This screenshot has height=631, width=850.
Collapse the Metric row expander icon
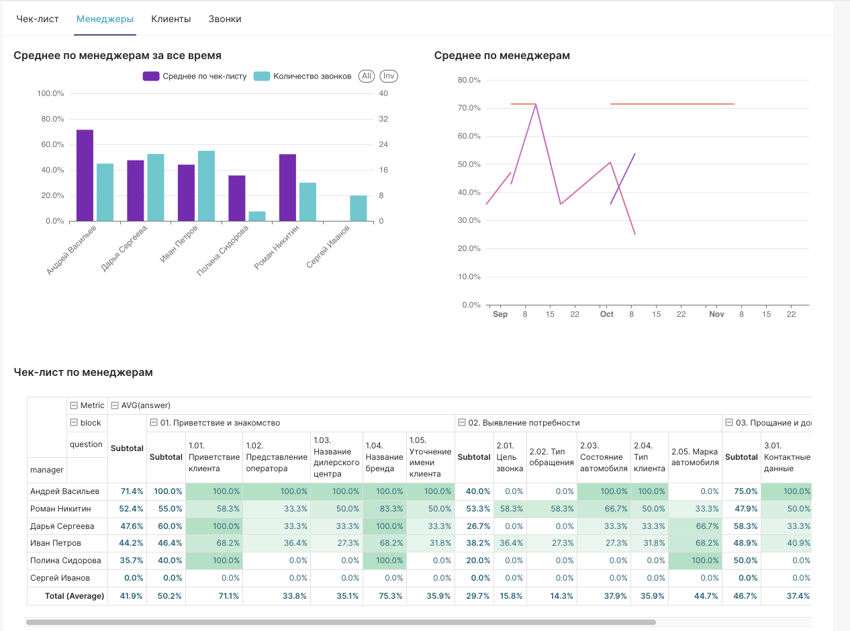click(x=74, y=406)
